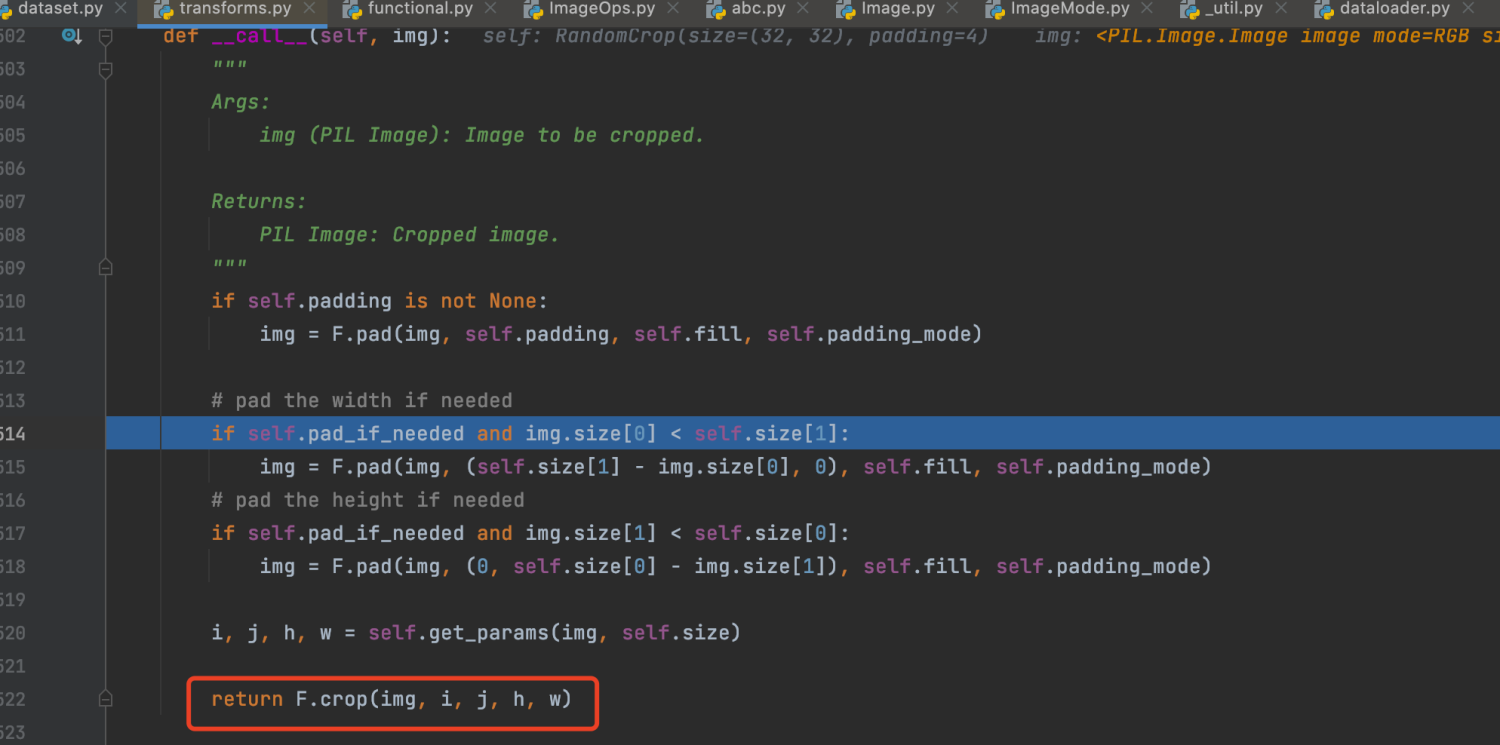Click the '# pad the height if needed' comment

click(368, 499)
